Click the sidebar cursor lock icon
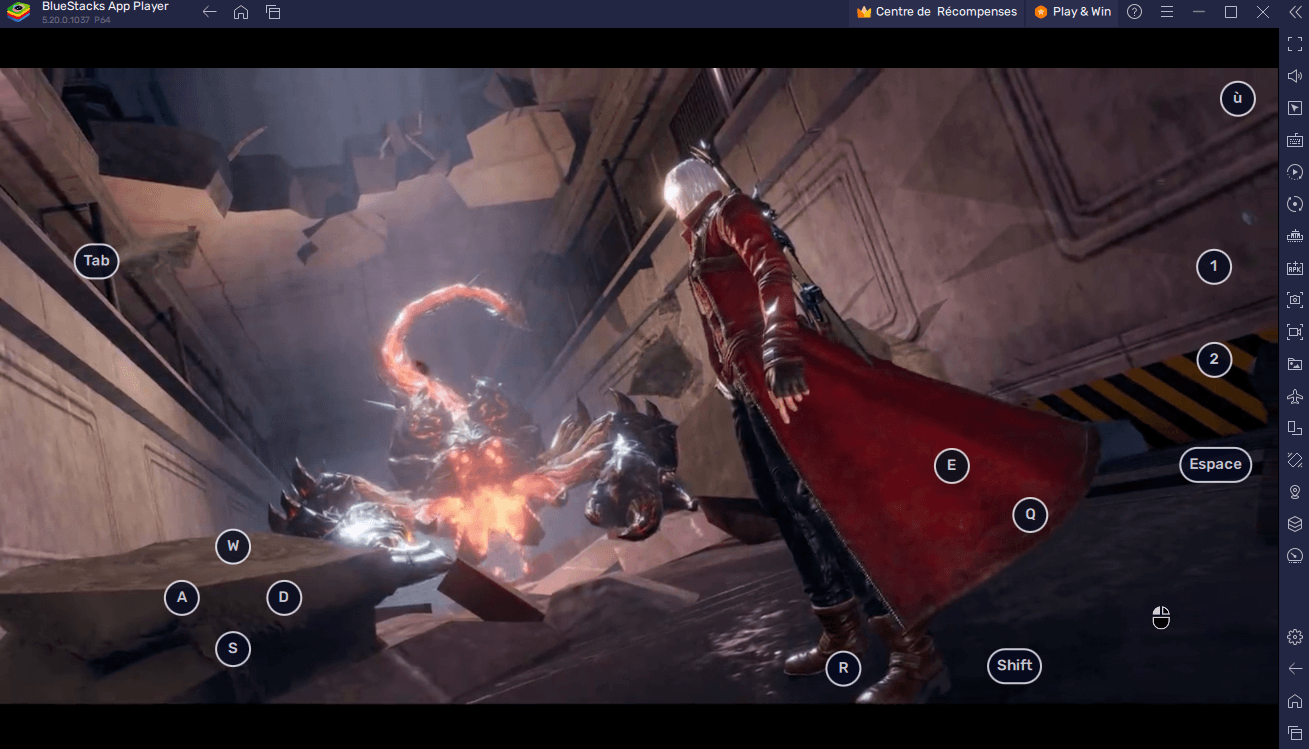The width and height of the screenshot is (1309, 749). (x=1295, y=108)
